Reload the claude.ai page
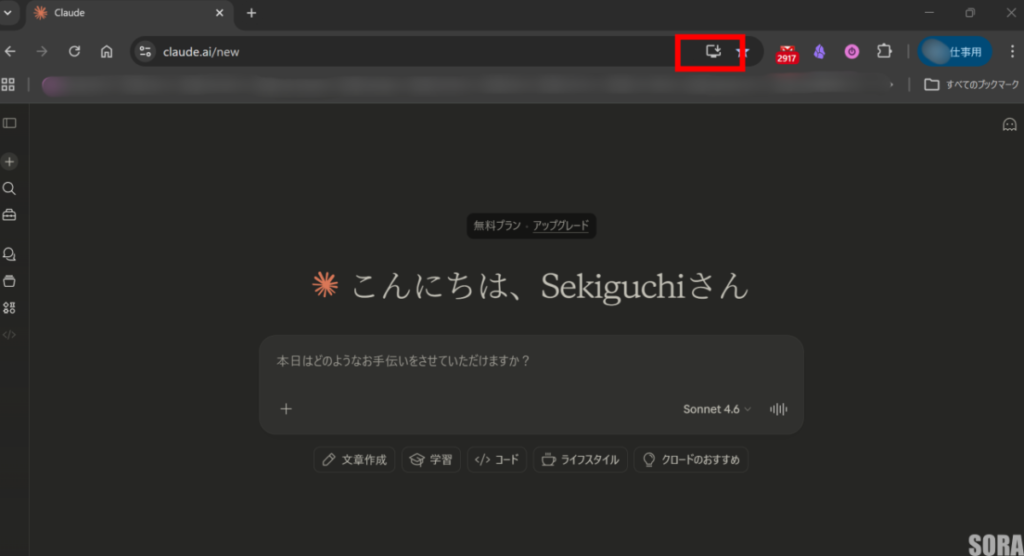This screenshot has height=556, width=1024. (74, 52)
